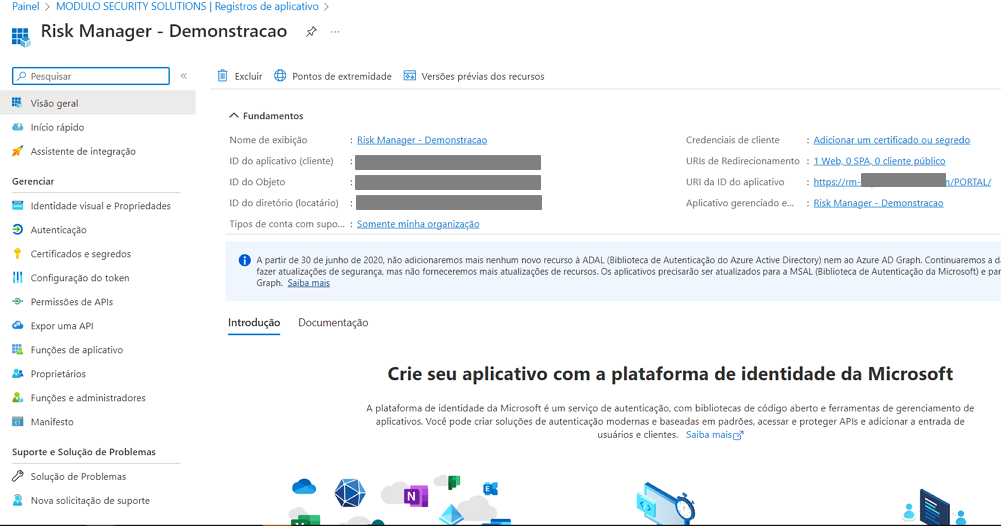This screenshot has width=1001, height=526.
Task: Click the Configuração do token icon
Action: 17,278
